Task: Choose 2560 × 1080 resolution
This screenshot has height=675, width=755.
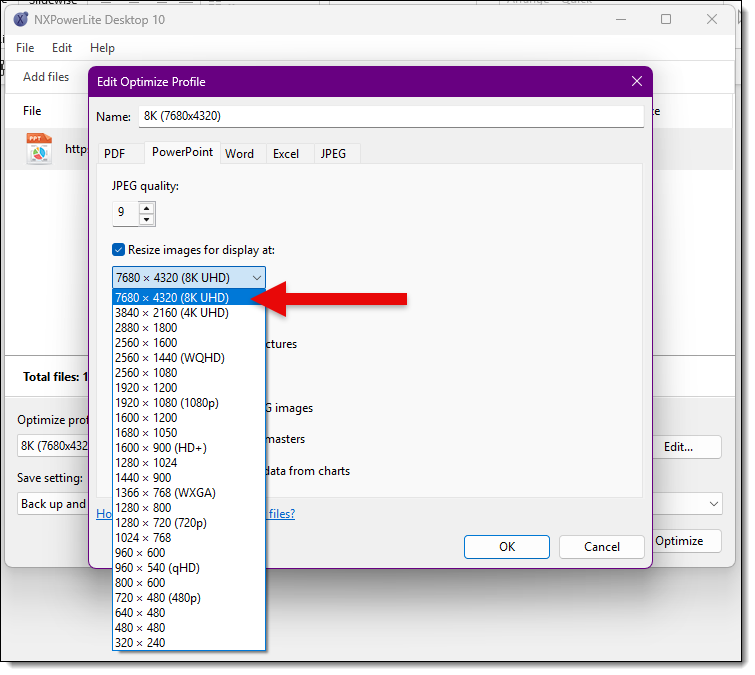Action: (x=189, y=373)
